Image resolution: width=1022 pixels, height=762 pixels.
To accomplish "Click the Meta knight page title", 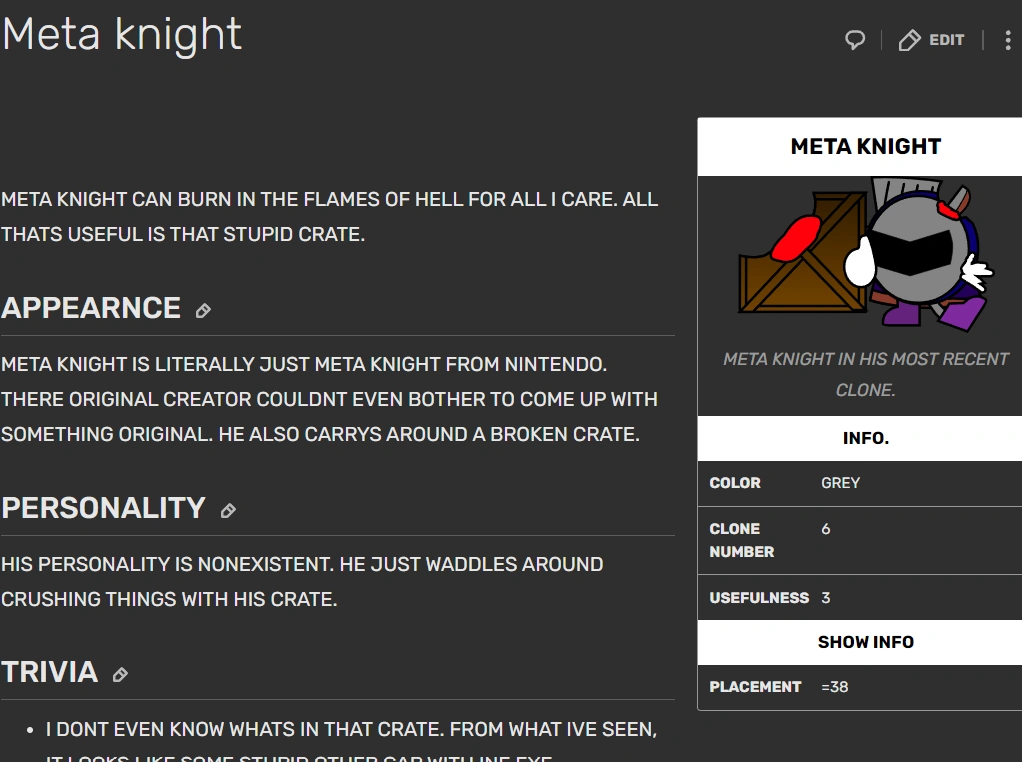I will click(122, 34).
